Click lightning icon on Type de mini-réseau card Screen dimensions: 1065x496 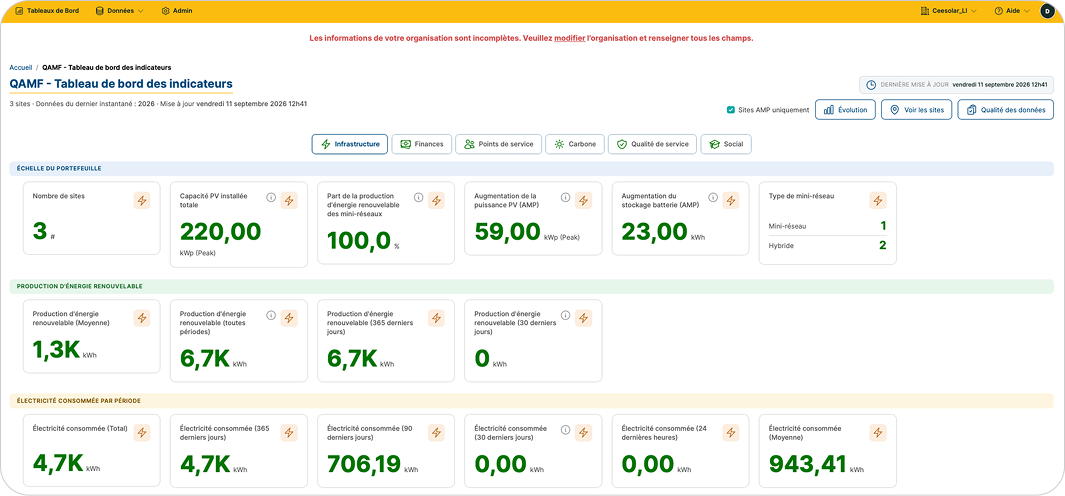pos(878,200)
